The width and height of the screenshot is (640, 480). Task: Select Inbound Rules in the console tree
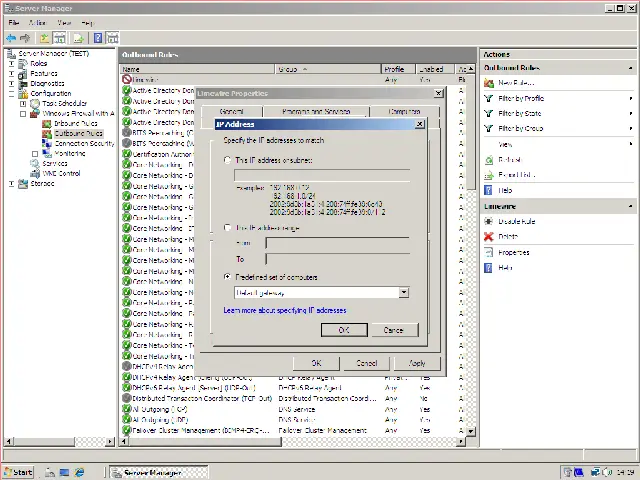[76, 123]
